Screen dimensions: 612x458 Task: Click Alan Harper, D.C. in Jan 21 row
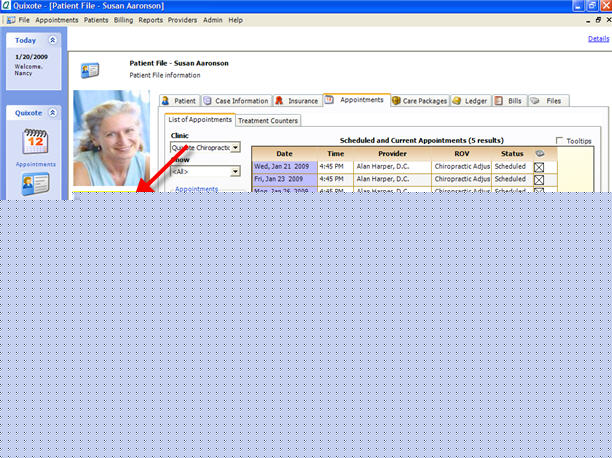point(392,167)
